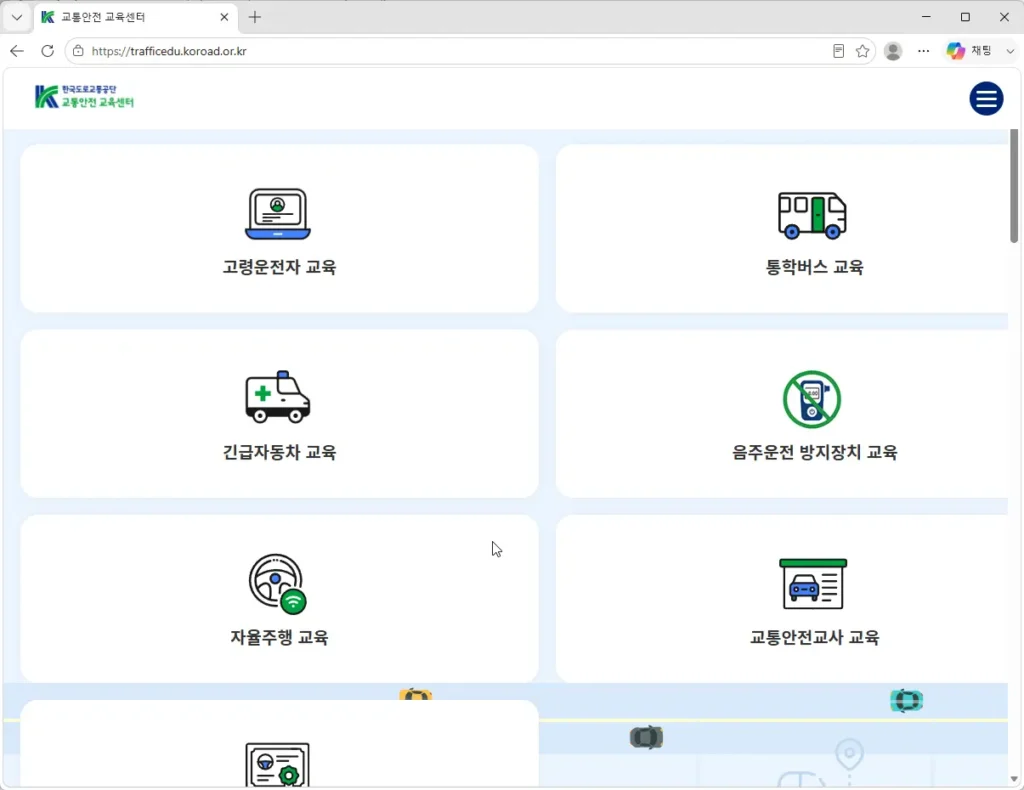The height and width of the screenshot is (790, 1024).
Task: Click the school bus icon
Action: [812, 215]
